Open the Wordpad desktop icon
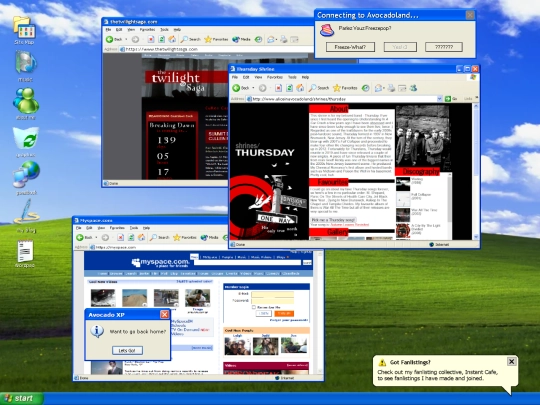 point(25,253)
